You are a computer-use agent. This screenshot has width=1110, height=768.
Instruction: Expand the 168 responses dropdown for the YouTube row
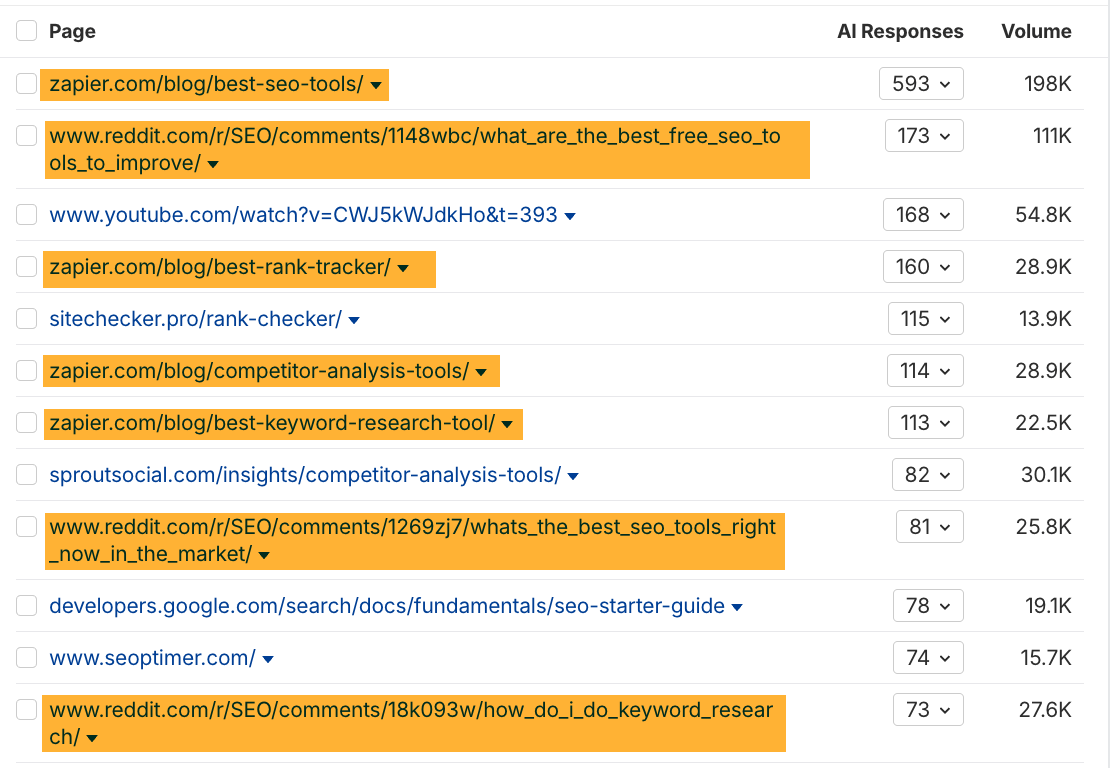coord(923,214)
